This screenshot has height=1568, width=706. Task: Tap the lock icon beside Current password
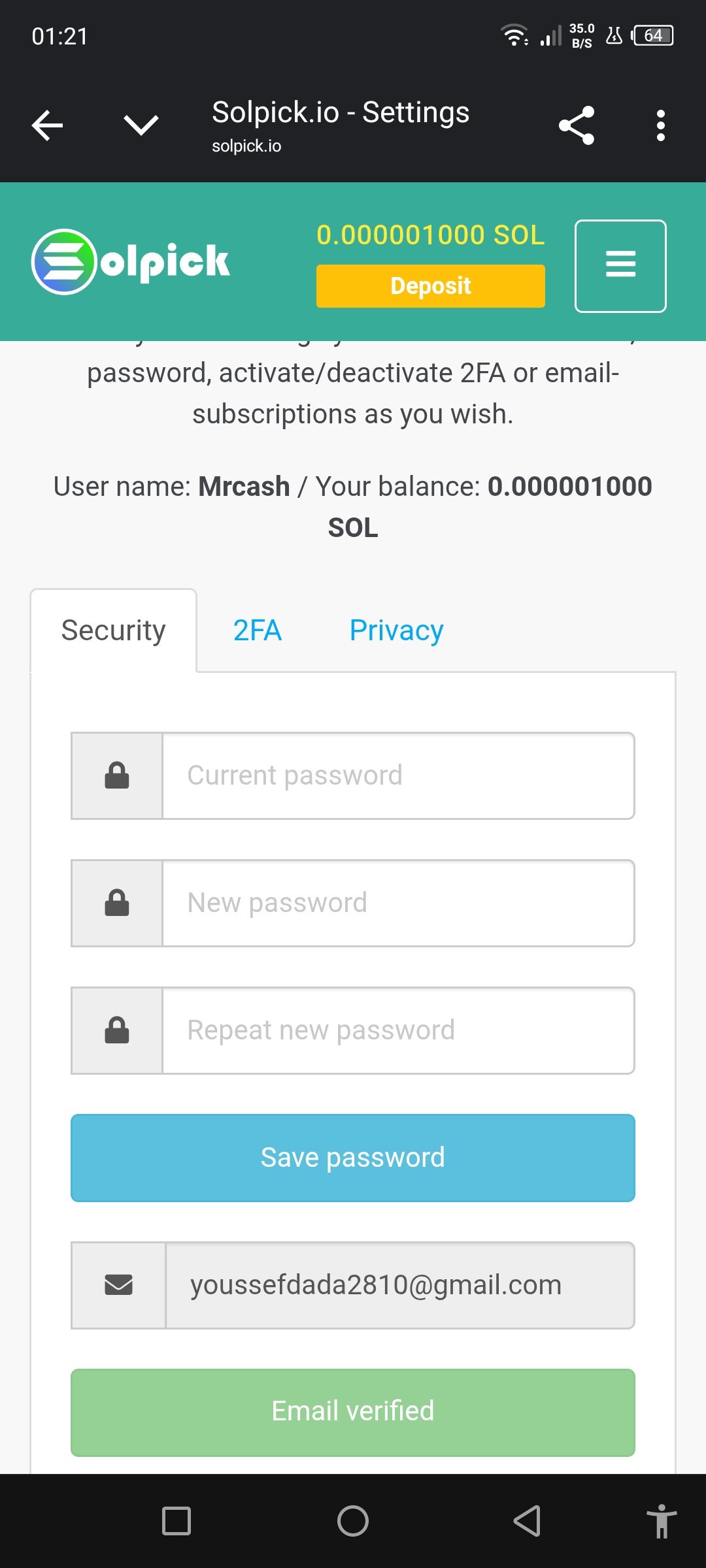point(117,776)
